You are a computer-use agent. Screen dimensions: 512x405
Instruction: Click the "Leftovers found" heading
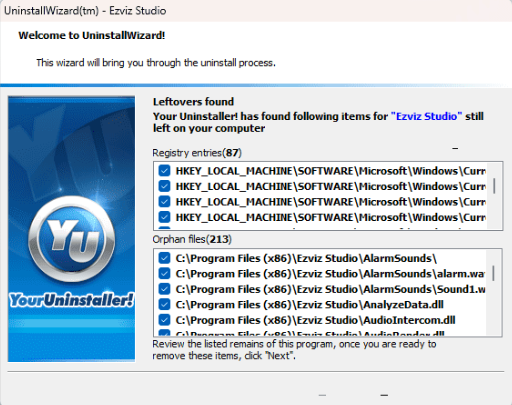[193, 102]
